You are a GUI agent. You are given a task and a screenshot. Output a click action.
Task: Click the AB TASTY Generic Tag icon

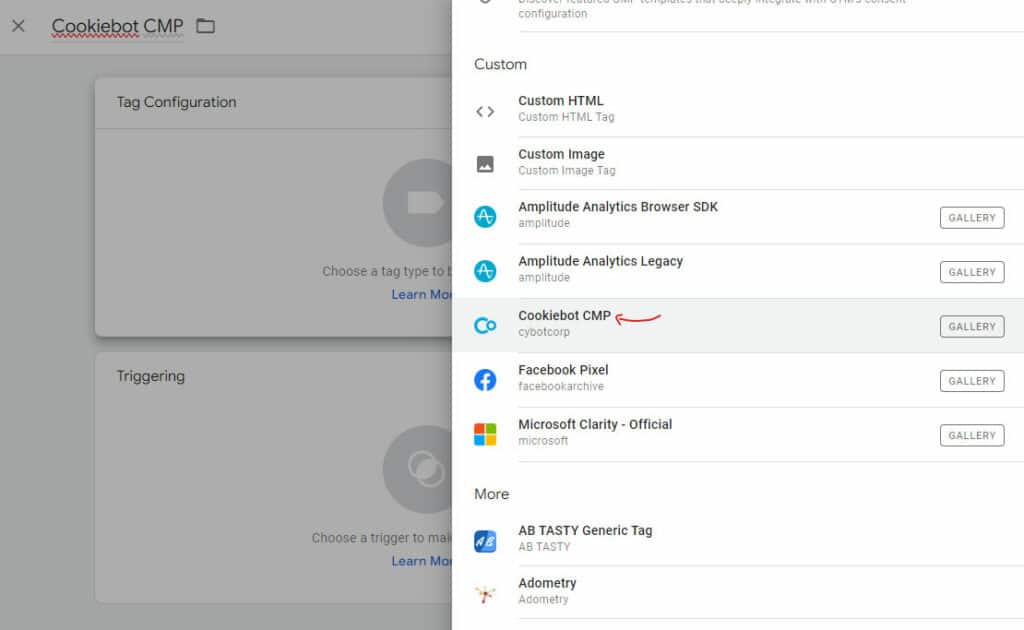[485, 541]
